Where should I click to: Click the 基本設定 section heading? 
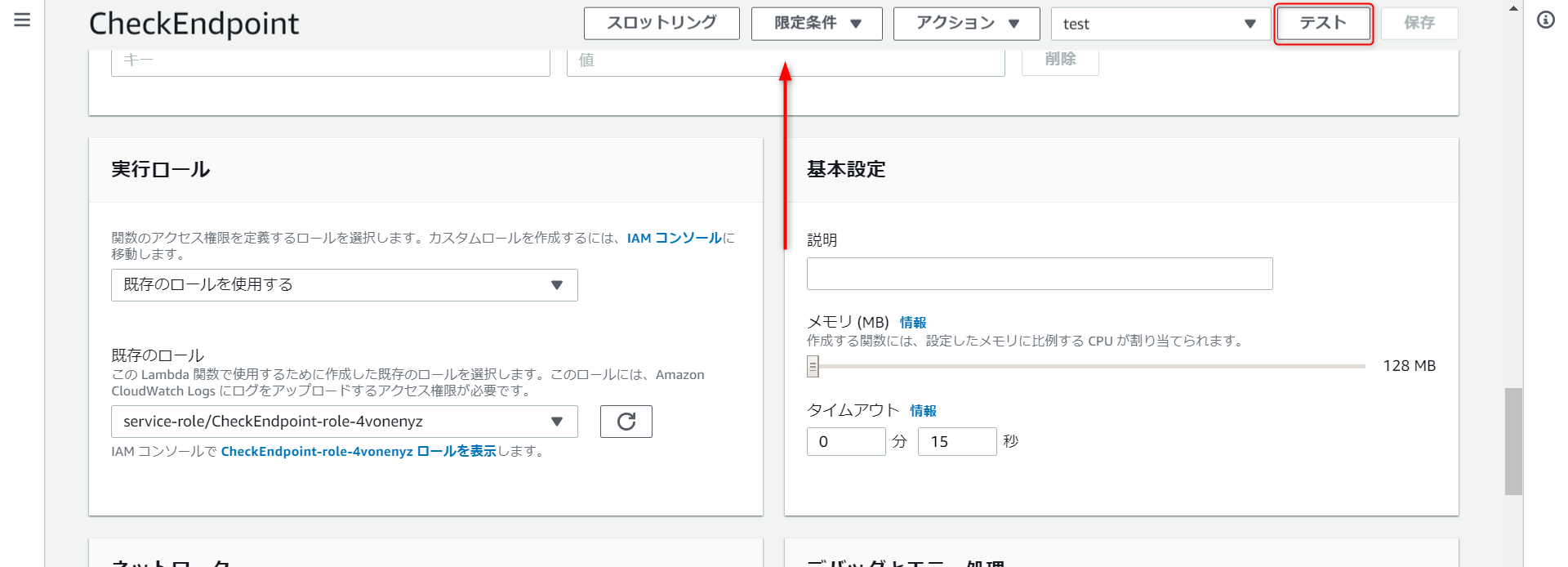846,169
